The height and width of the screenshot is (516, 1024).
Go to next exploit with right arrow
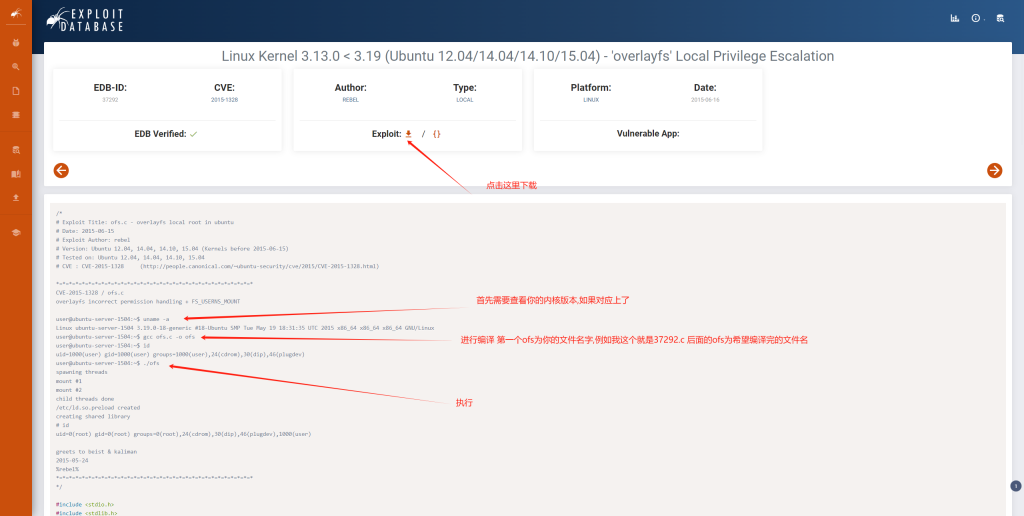click(x=994, y=170)
